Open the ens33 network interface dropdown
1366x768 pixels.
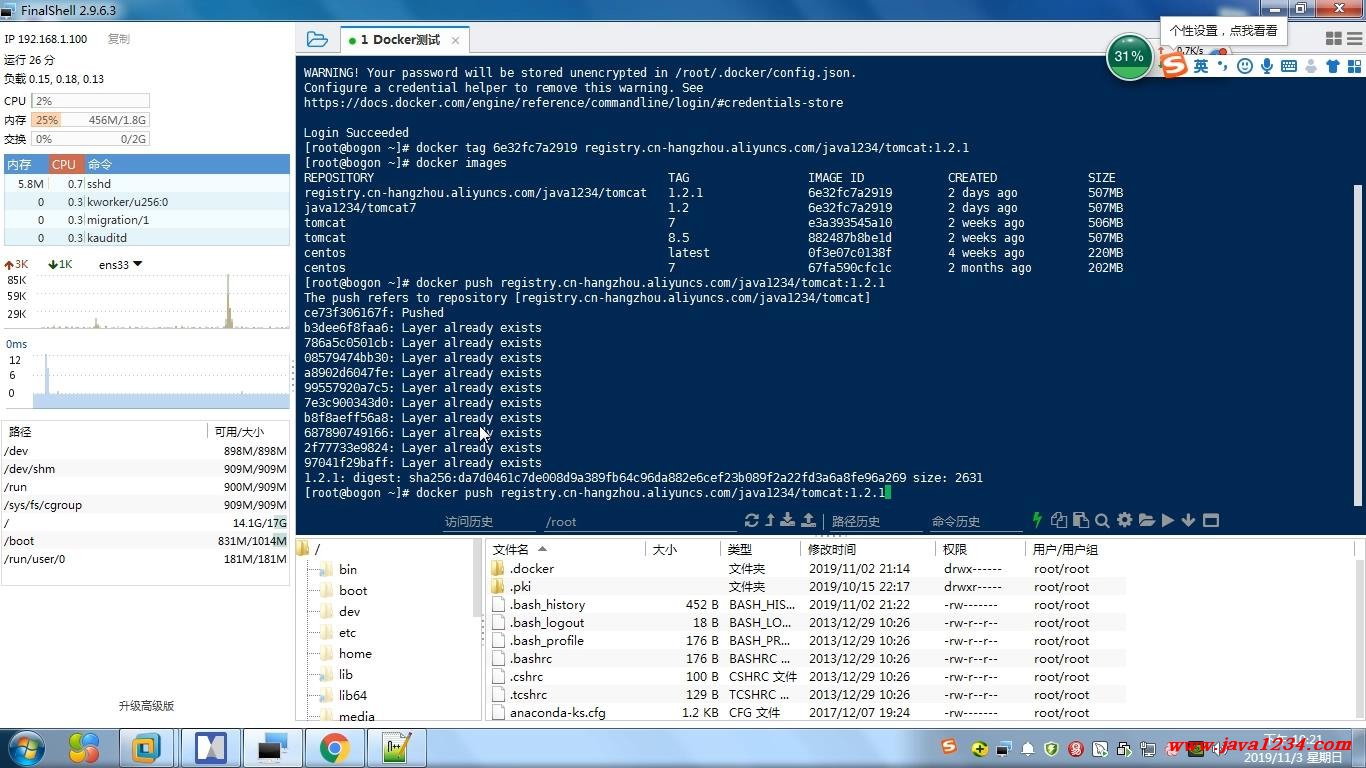pos(121,264)
